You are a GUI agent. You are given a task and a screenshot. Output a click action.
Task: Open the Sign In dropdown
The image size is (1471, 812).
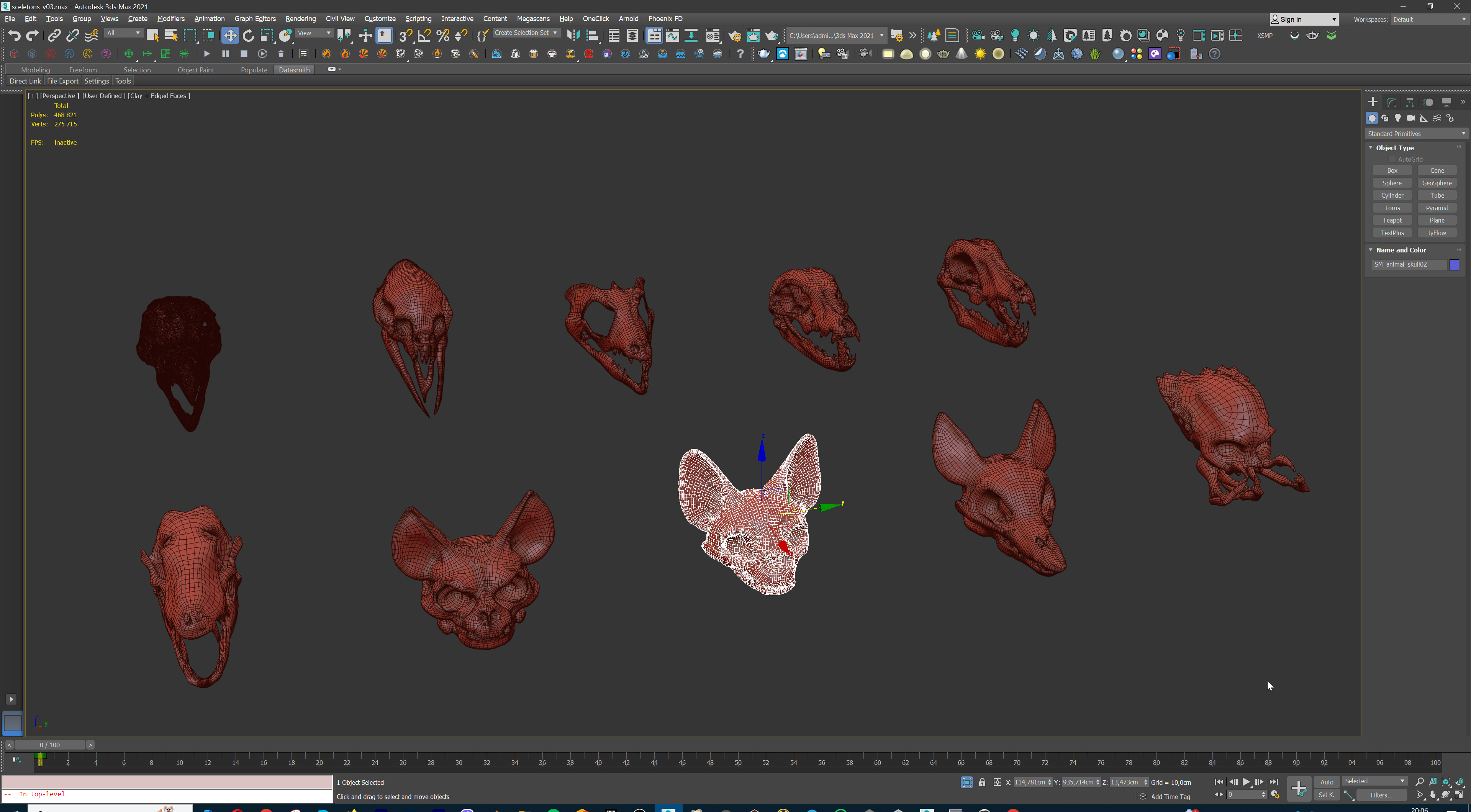[x=1304, y=20]
